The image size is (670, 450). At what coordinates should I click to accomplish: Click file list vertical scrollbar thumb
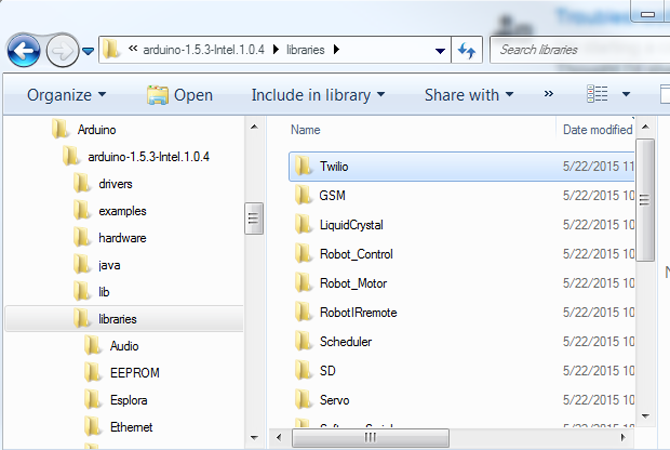645,200
